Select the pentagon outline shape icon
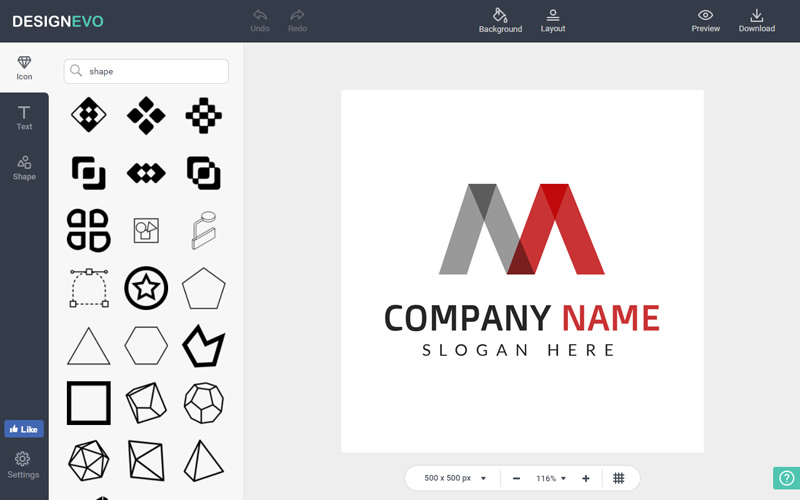 [205, 289]
